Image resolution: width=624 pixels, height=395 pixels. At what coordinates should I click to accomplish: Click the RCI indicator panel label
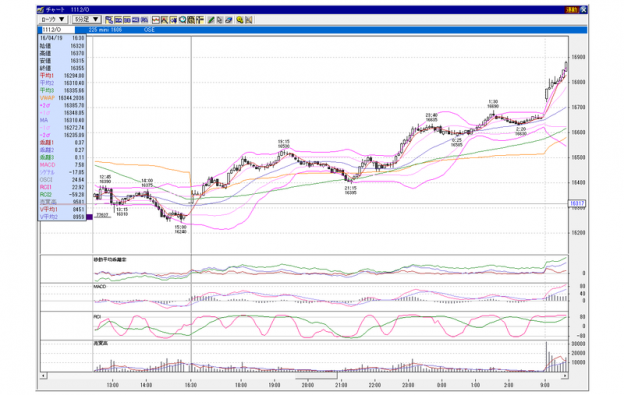point(97,317)
